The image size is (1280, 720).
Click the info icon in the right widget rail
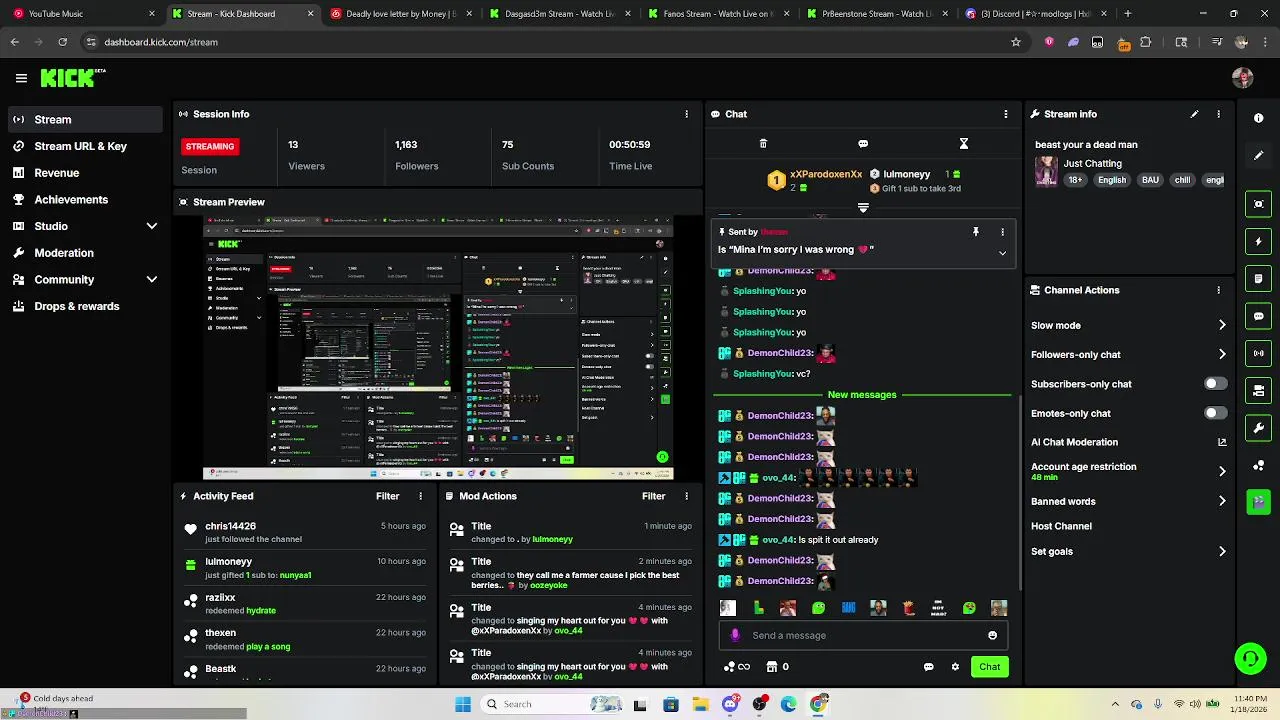1258,118
